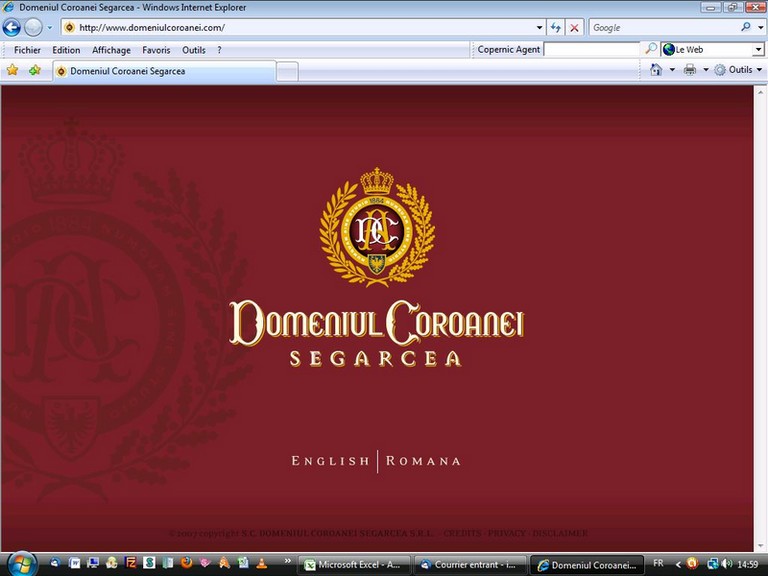This screenshot has height=576, width=768.
Task: Click the Add to Favorites icon
Action: (x=35, y=71)
